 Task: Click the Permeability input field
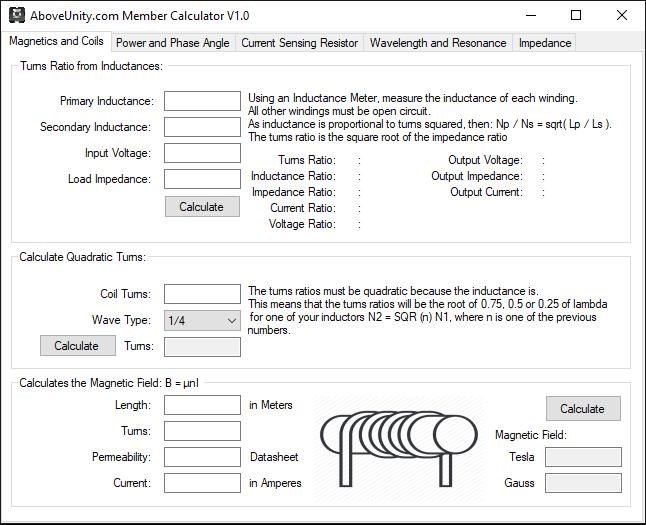[x=202, y=457]
